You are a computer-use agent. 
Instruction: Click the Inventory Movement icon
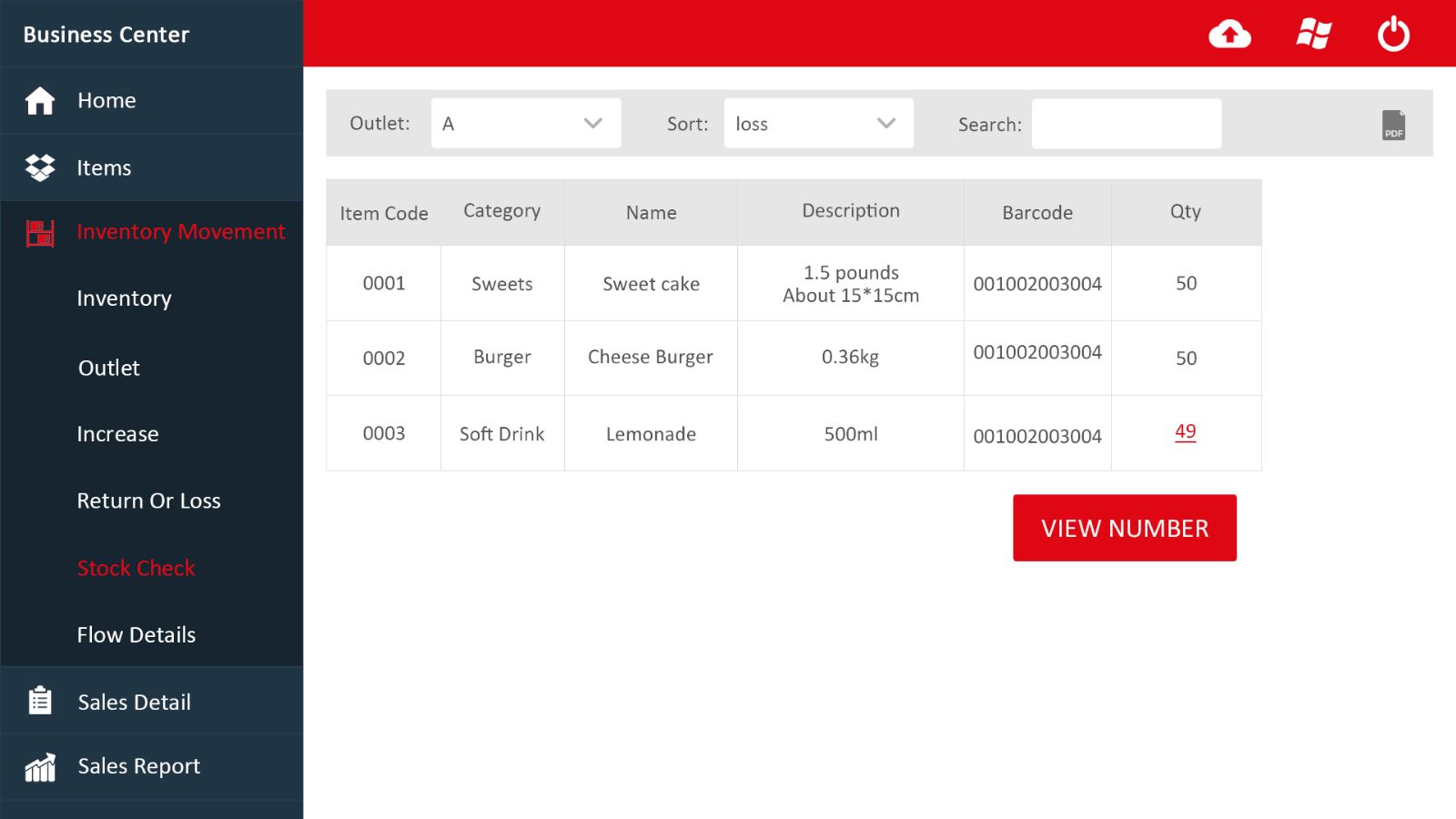point(40,233)
